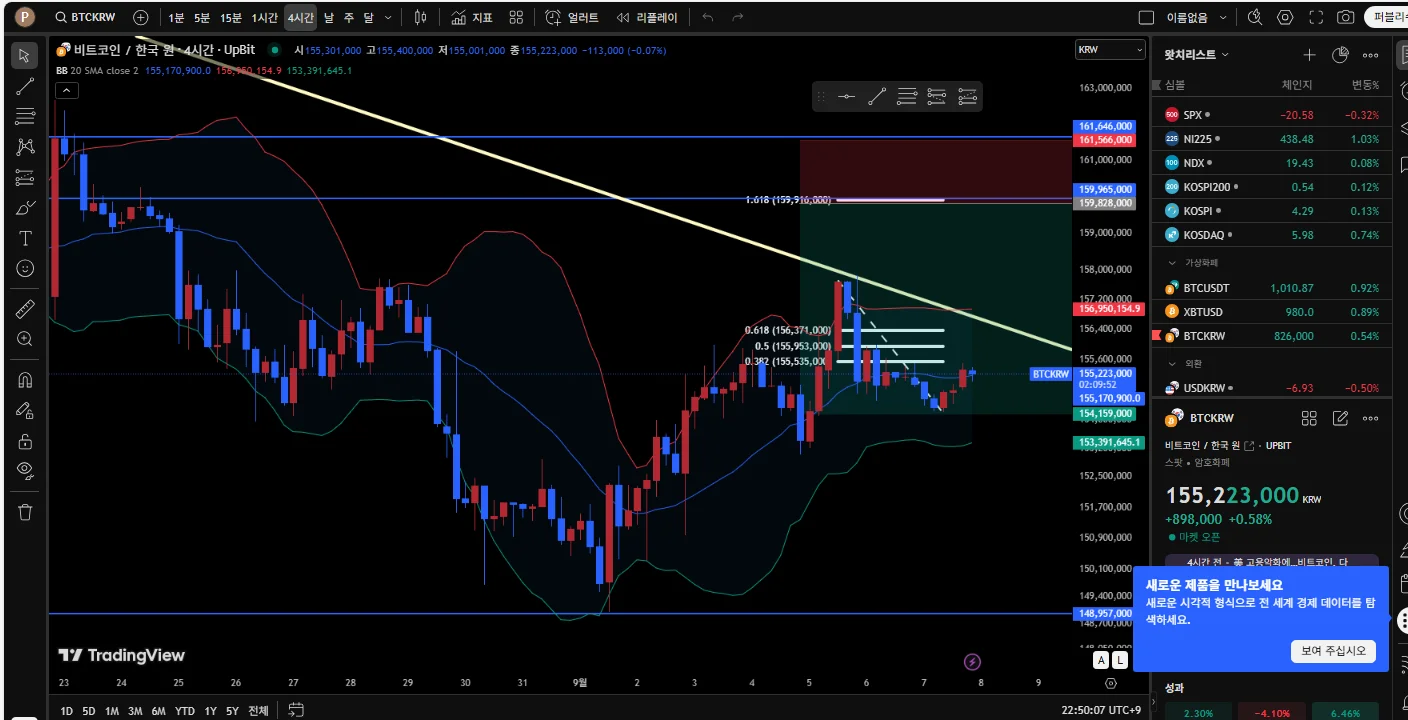Toggle stay in drawing mode
Viewport: 1408px width, 720px height.
[x=25, y=410]
